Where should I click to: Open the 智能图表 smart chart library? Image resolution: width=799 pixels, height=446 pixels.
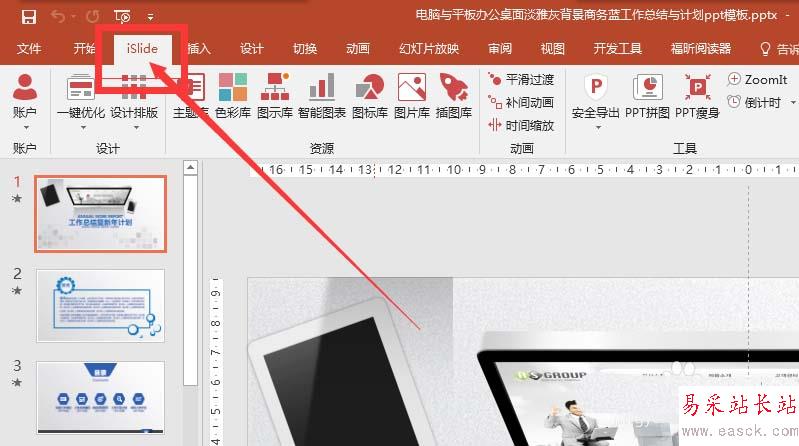point(322,95)
